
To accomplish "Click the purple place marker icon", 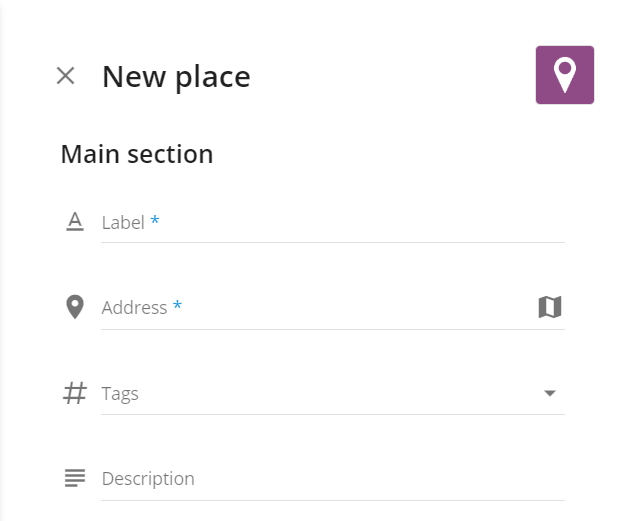I will (564, 75).
